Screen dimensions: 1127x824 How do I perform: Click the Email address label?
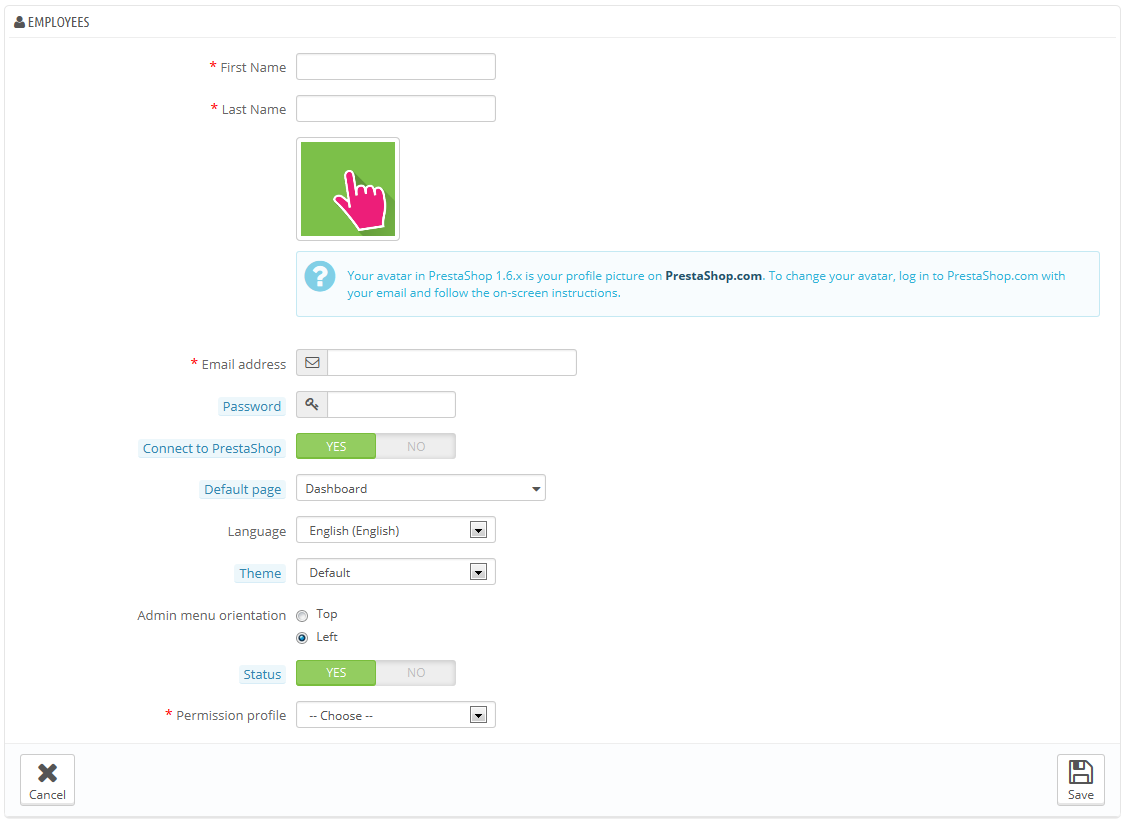tap(244, 365)
